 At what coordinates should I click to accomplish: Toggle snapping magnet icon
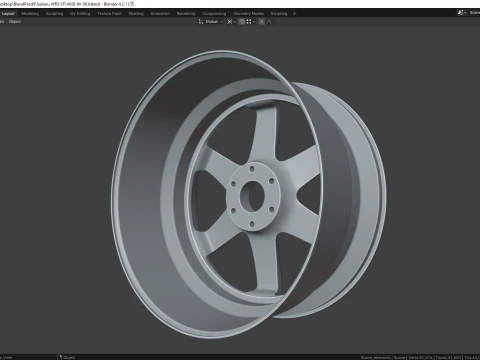pyautogui.click(x=242, y=22)
